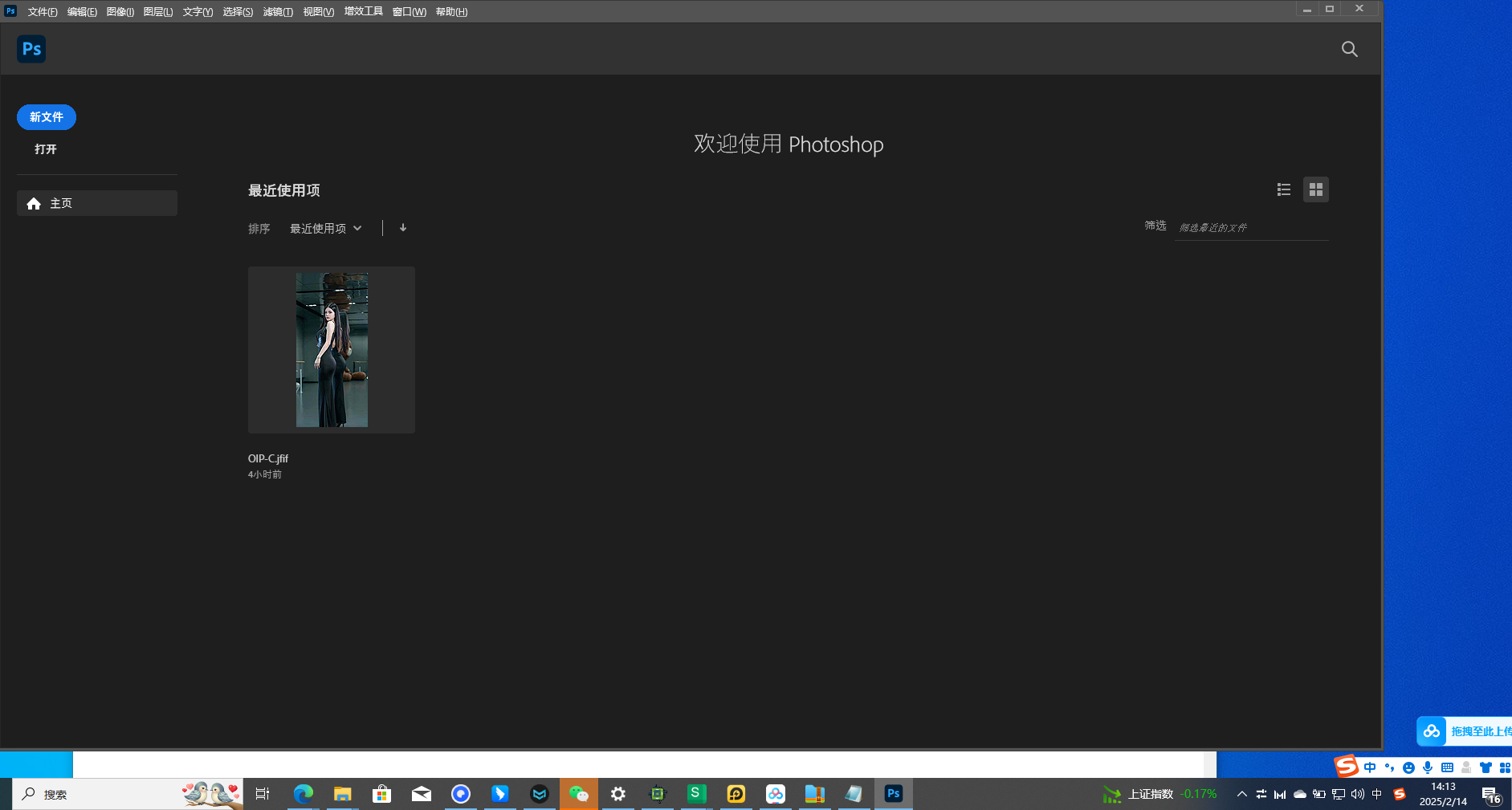The image size is (1512, 810).
Task: Click the Sogou emoji face icon
Action: (1408, 767)
